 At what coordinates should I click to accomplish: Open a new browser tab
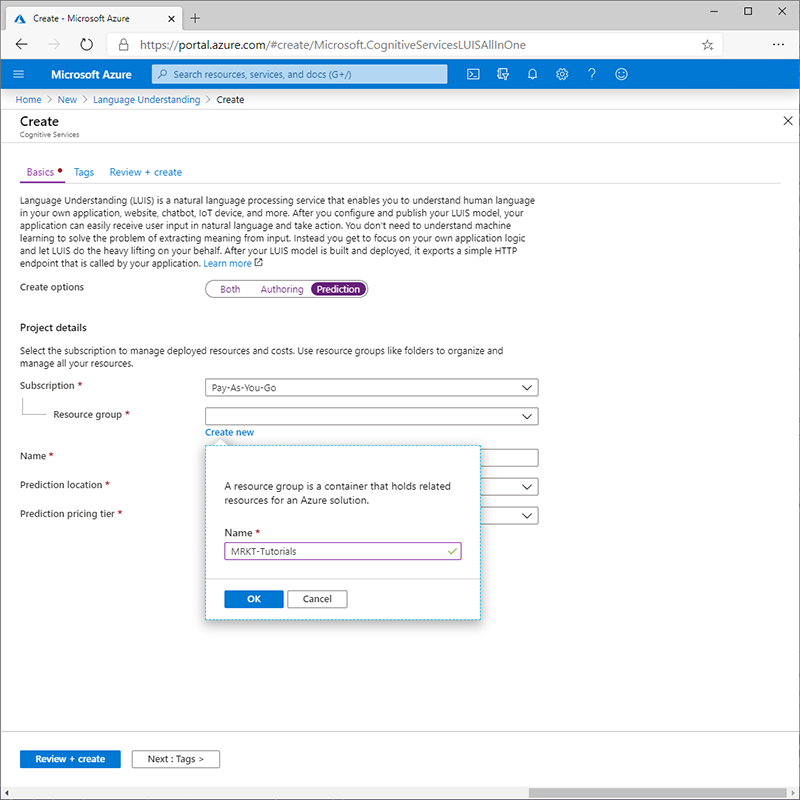point(195,18)
